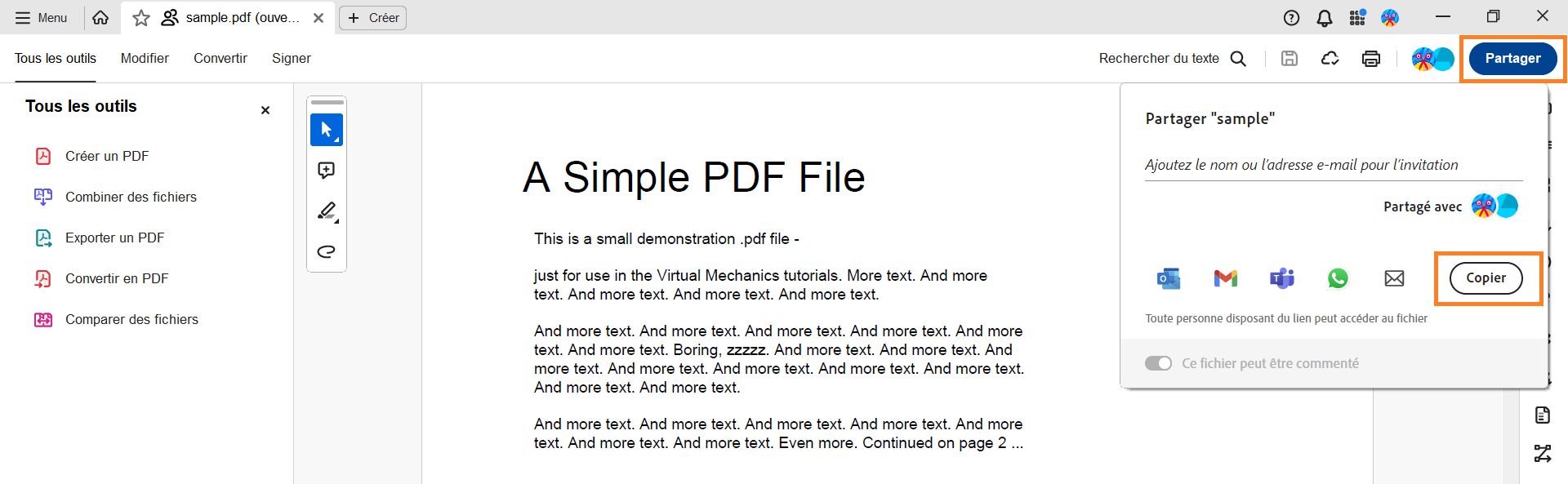The image size is (1568, 484).
Task: Open the Combiner des fichiers tool
Action: [x=131, y=197]
